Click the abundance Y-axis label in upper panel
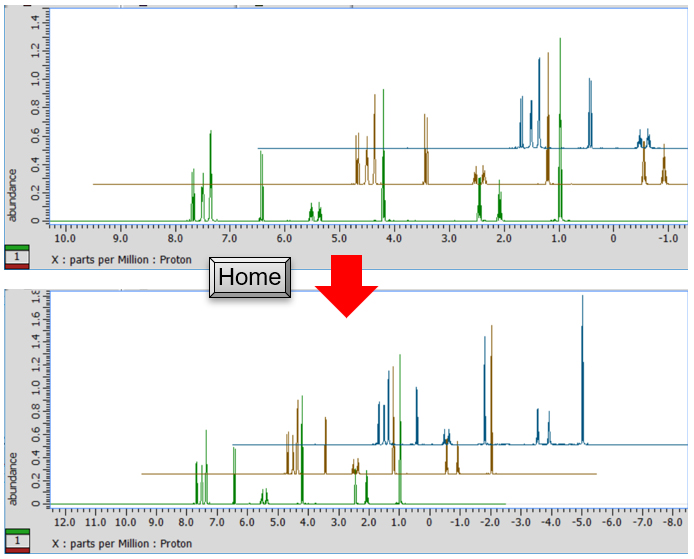 [x=13, y=195]
